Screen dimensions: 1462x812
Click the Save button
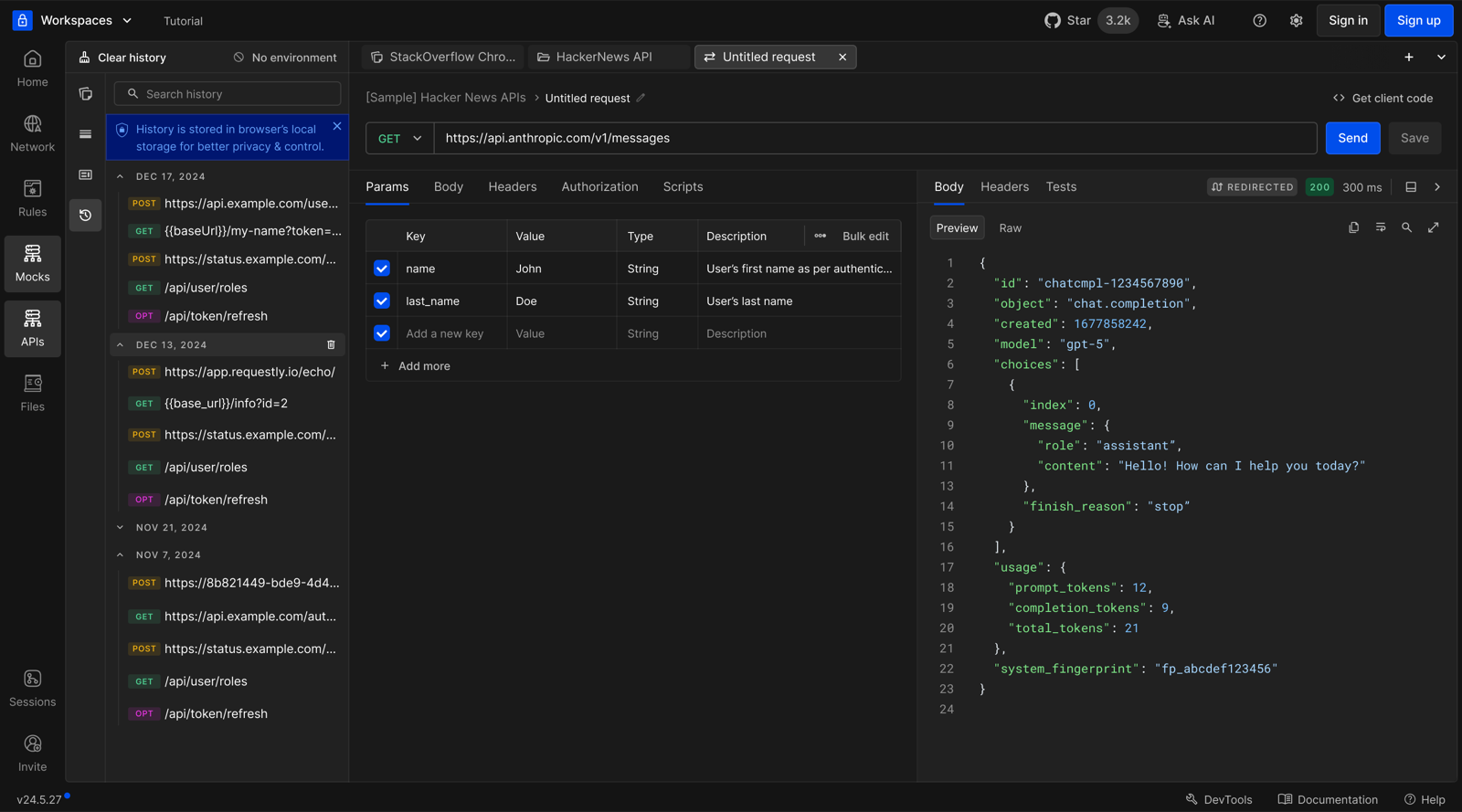[x=1414, y=138]
